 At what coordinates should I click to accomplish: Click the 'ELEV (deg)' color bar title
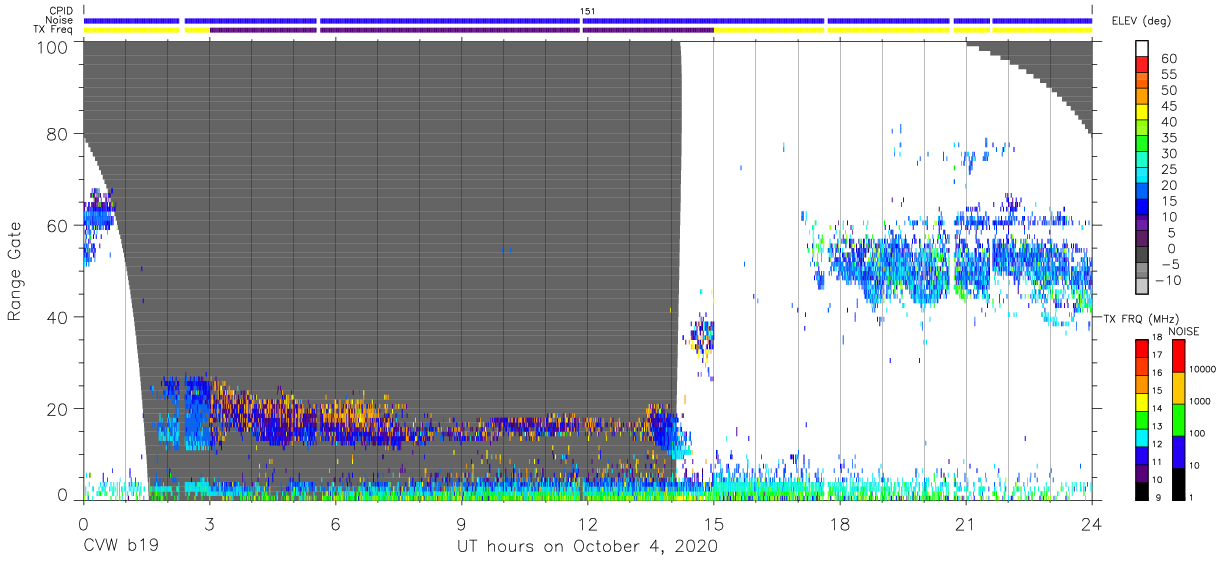1140,21
